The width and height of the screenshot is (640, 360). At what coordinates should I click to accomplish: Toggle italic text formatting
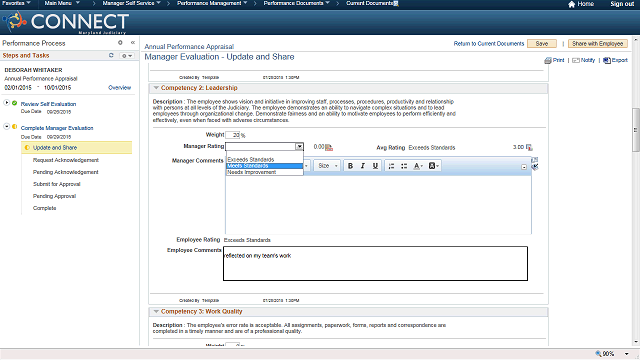click(x=362, y=166)
